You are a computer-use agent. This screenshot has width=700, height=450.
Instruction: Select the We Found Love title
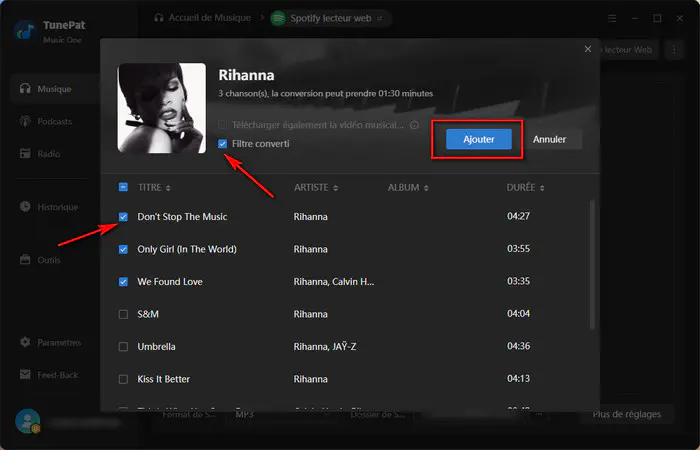tap(170, 282)
